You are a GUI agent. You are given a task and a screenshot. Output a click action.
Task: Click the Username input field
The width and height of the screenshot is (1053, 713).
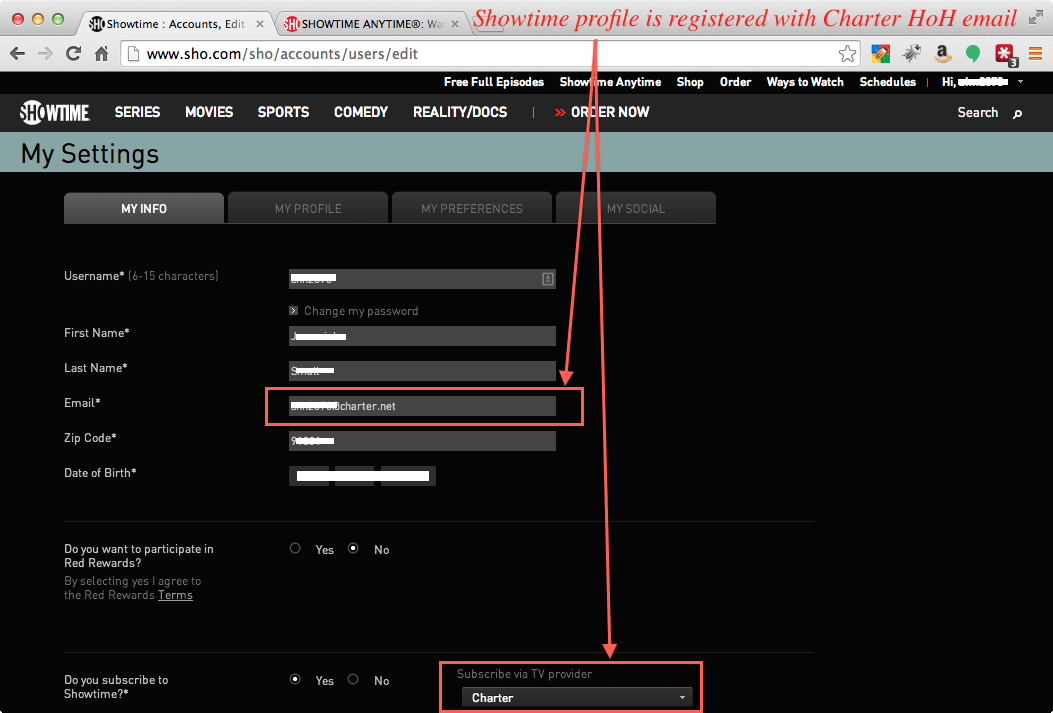pyautogui.click(x=422, y=279)
